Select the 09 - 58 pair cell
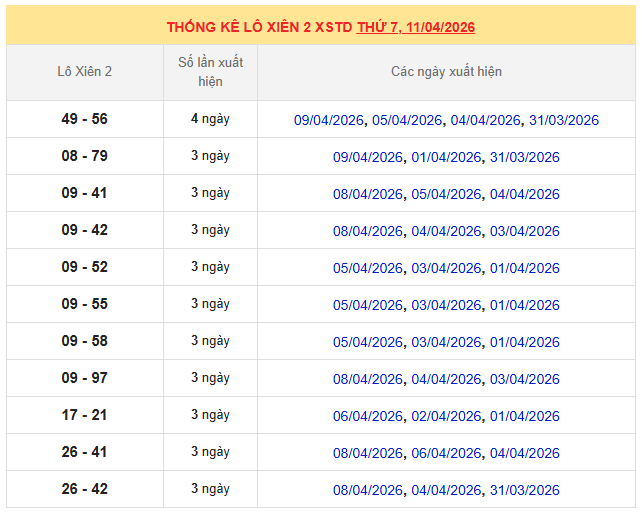 85,341
